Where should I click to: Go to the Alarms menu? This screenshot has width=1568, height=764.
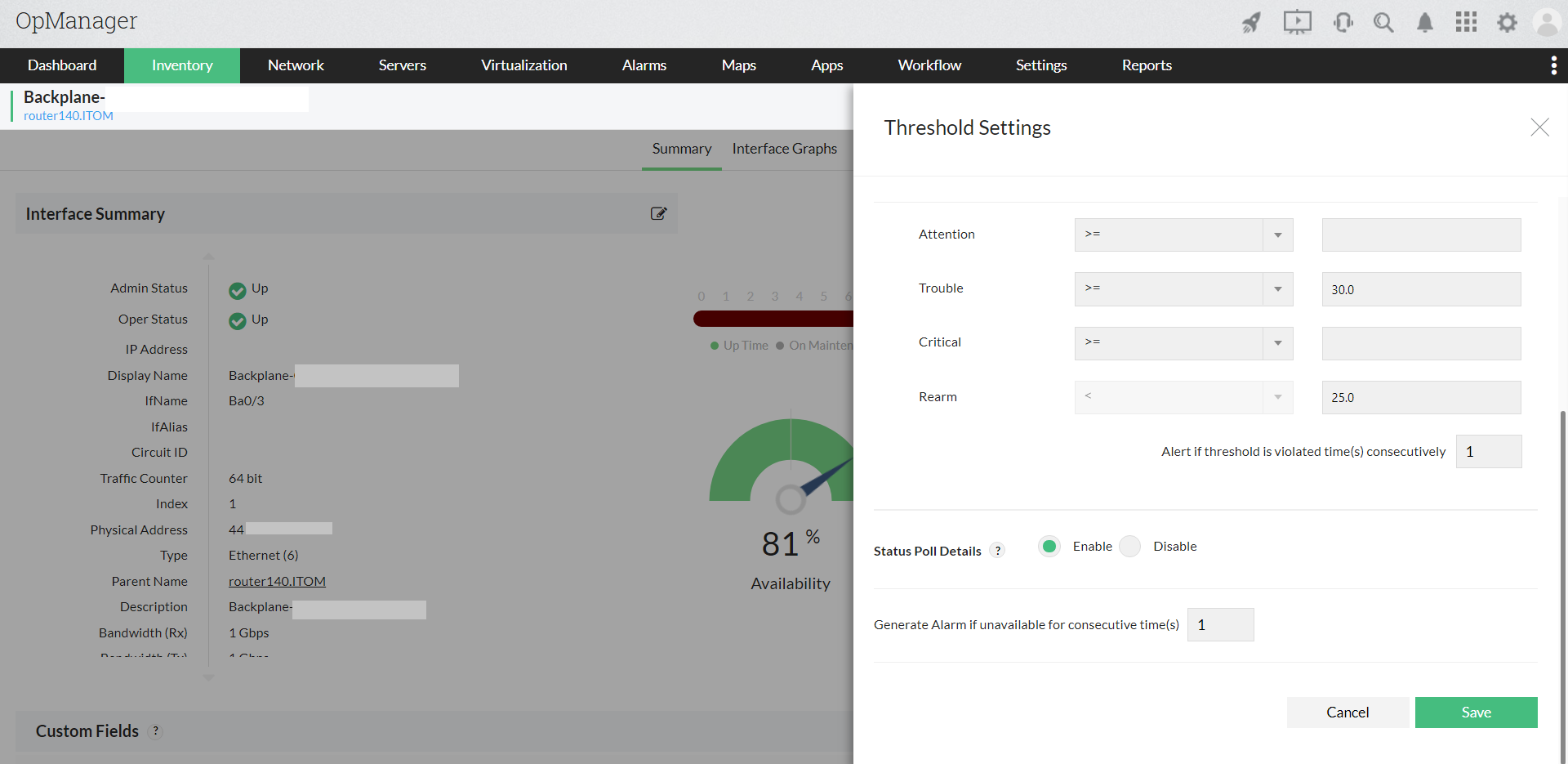(644, 65)
